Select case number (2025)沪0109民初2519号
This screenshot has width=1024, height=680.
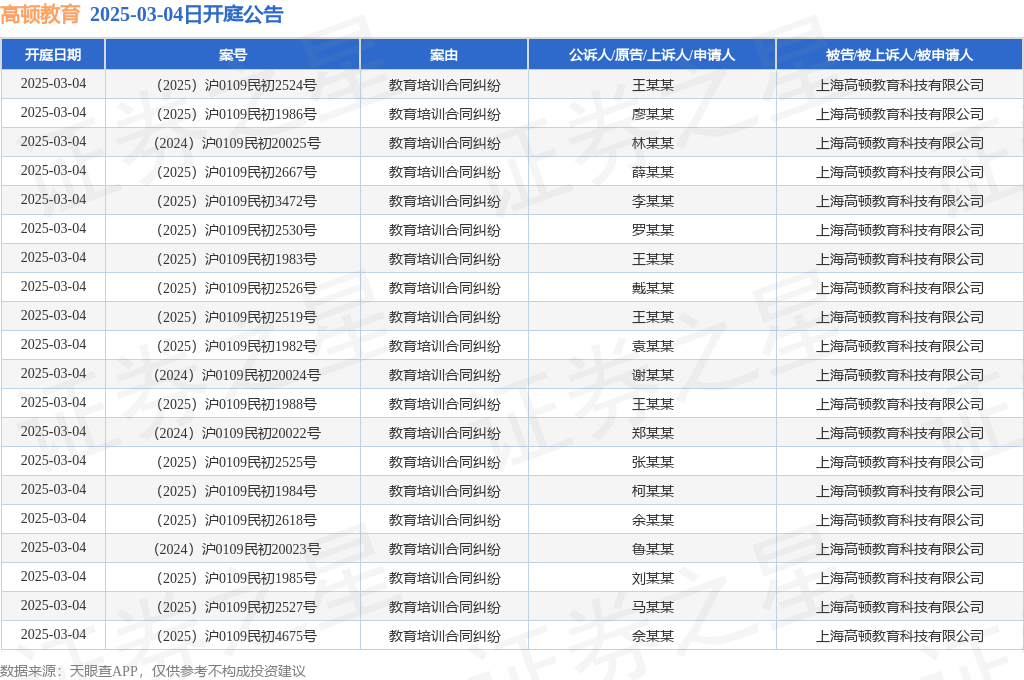pyautogui.click(x=236, y=317)
